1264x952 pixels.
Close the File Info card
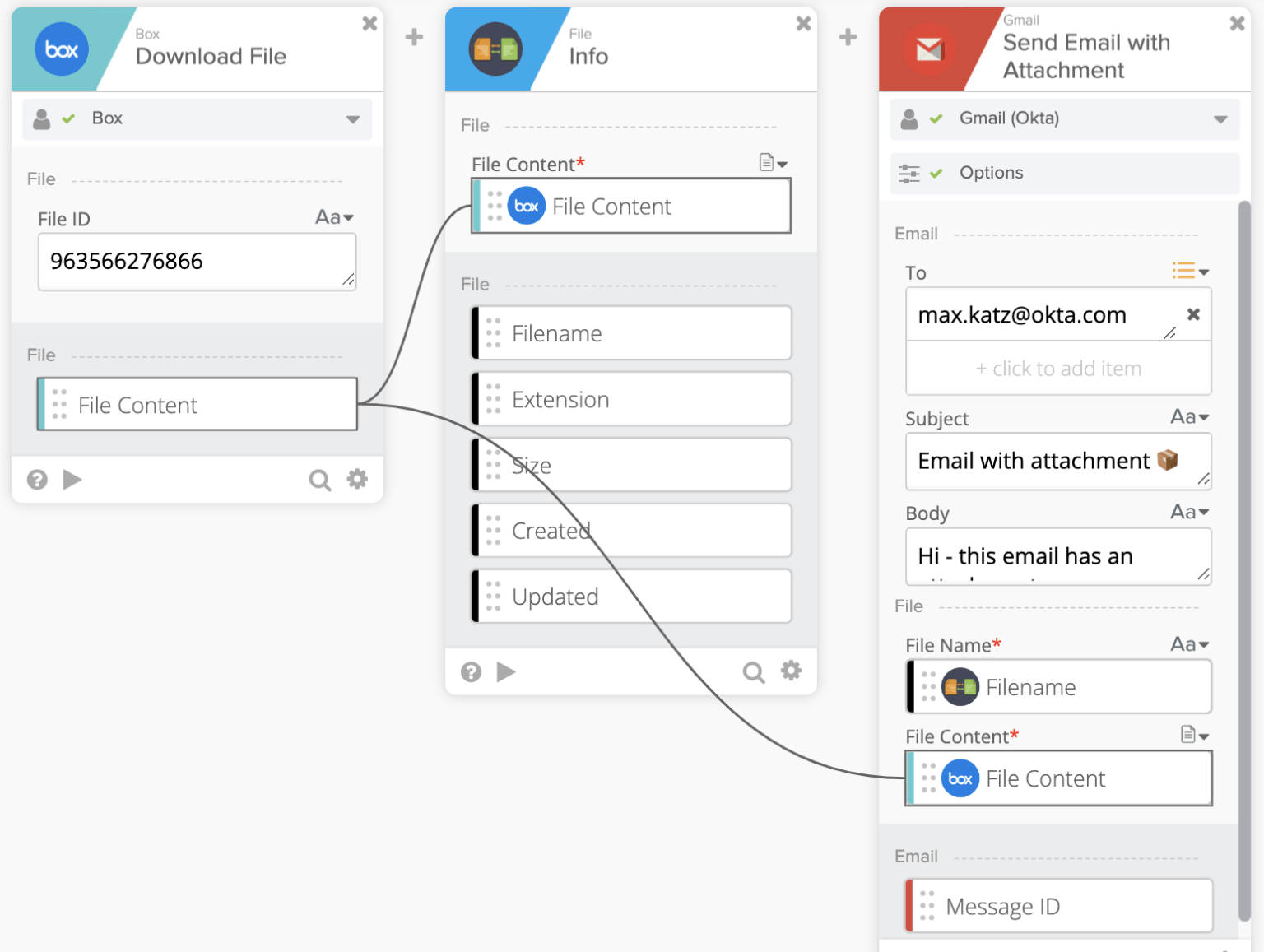pos(803,24)
